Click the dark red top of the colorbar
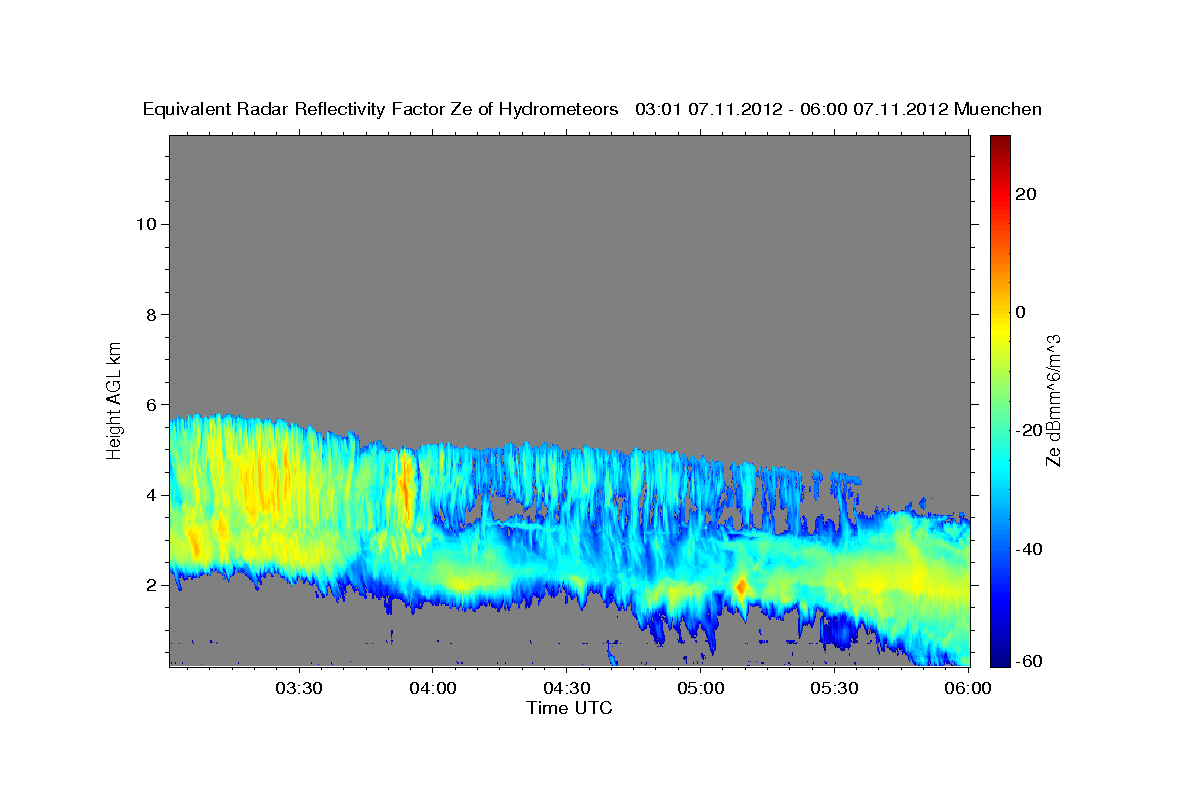Image resolution: width=1200 pixels, height=800 pixels. pyautogui.click(x=999, y=145)
